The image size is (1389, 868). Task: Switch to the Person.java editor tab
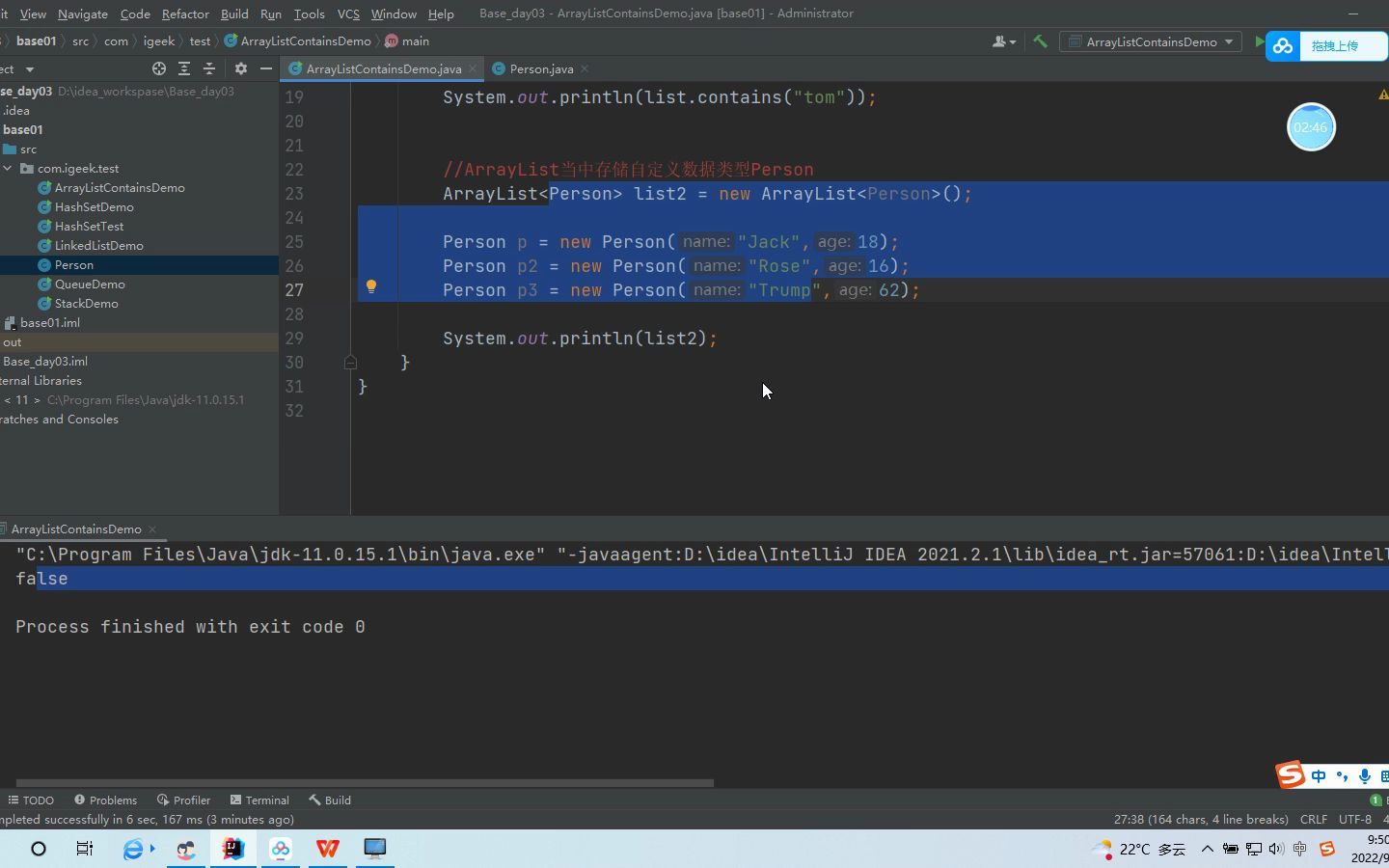click(541, 68)
